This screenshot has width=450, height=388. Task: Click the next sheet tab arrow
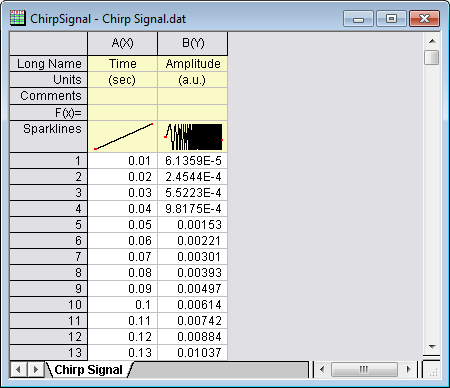pyautogui.click(x=35, y=369)
